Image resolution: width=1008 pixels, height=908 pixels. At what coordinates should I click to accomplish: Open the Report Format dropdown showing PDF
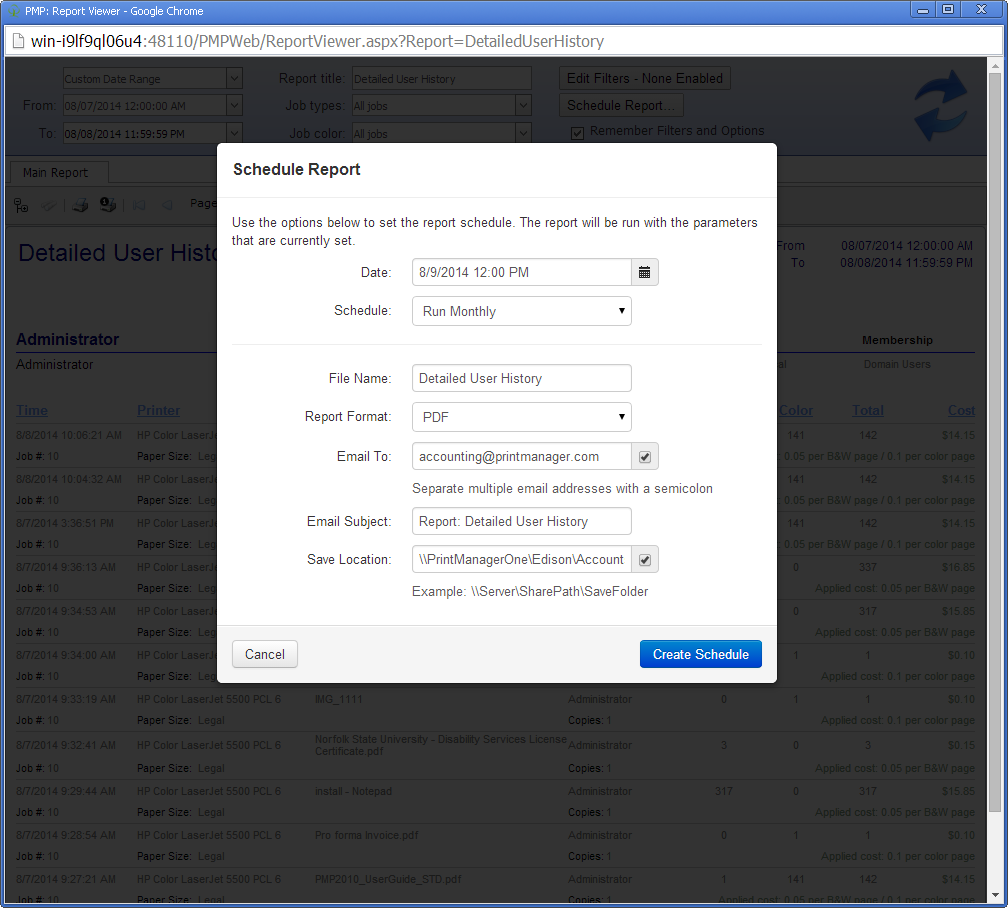pos(521,417)
